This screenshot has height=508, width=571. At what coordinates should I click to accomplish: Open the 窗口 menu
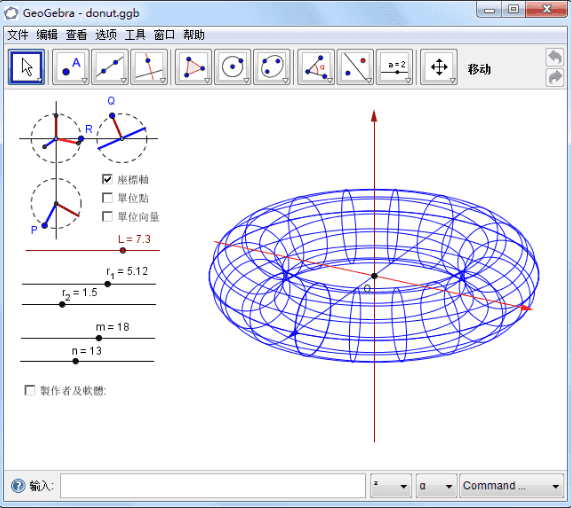click(x=164, y=35)
